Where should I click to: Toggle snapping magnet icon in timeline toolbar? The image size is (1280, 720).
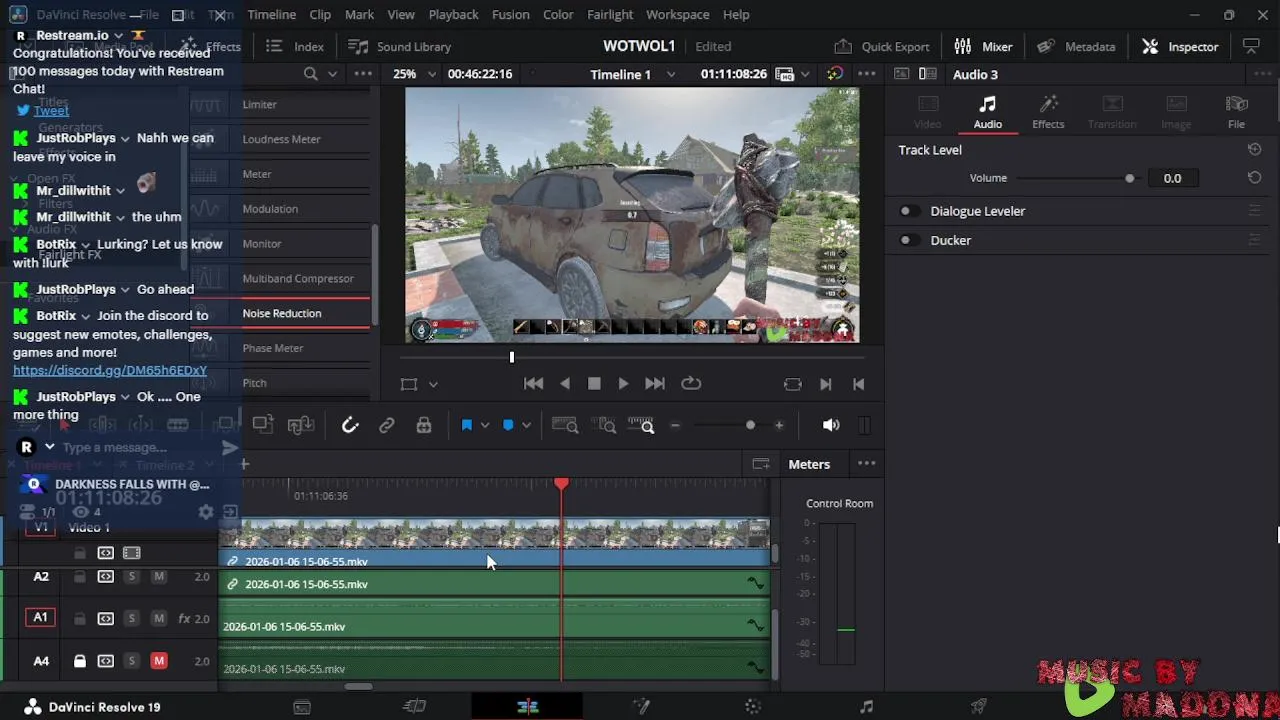[350, 425]
